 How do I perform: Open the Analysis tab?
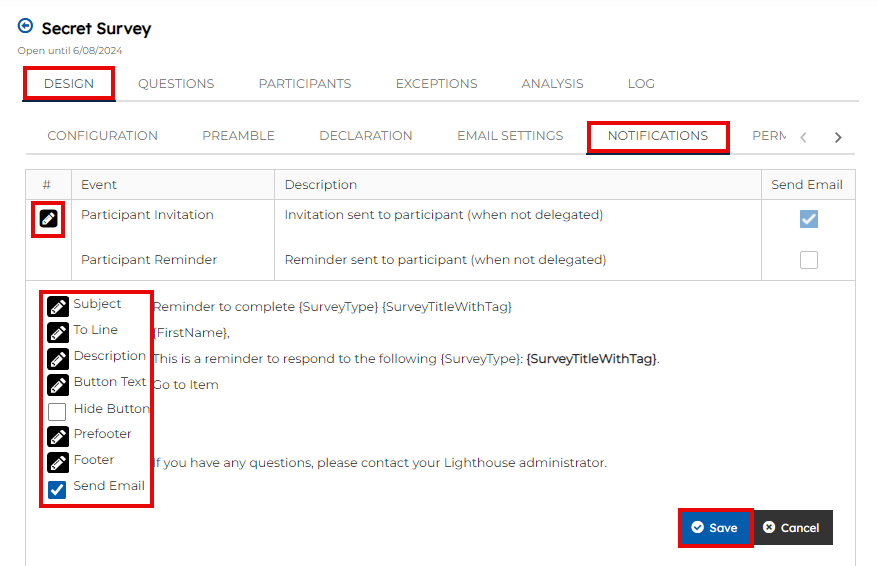click(x=552, y=84)
